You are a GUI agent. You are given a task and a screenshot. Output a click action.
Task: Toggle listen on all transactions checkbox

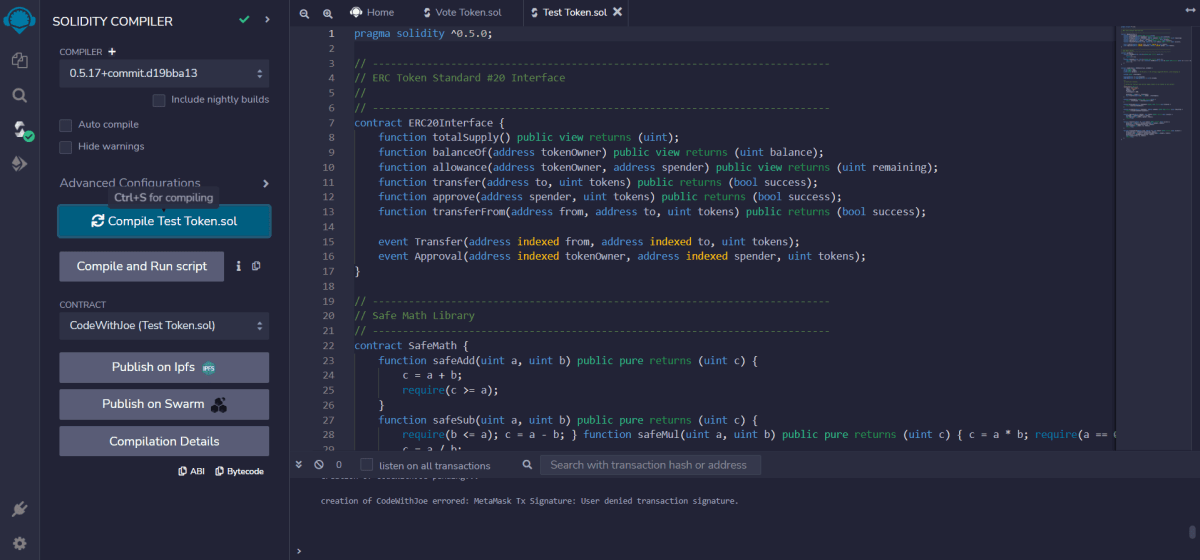click(x=367, y=465)
